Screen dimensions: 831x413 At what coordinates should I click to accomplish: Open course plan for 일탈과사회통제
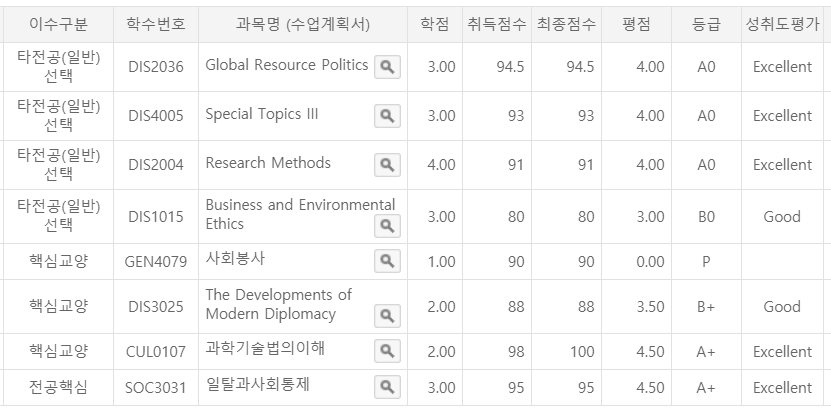pos(387,387)
